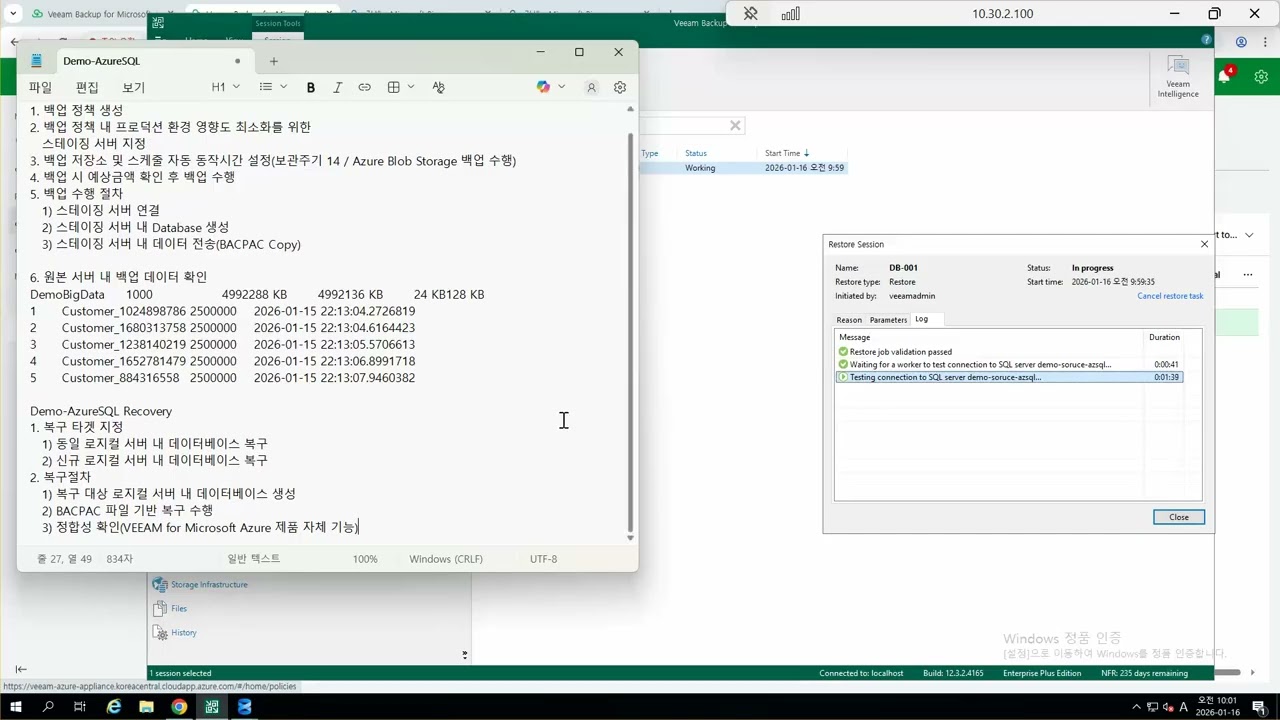This screenshot has height=720, width=1280.
Task: Close the Restore Session dialog with X
Action: pos(1204,244)
